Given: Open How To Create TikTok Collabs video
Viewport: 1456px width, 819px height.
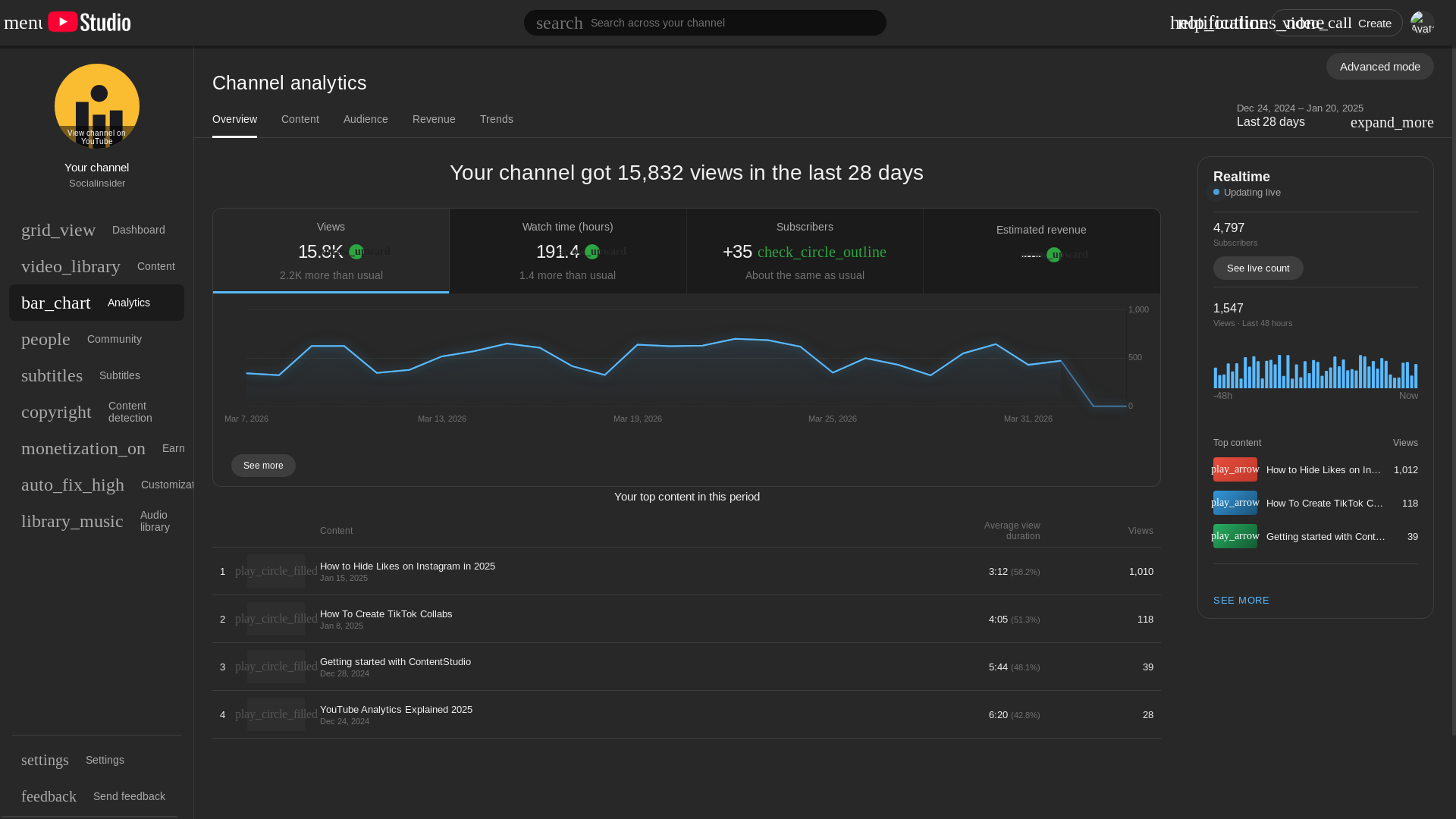Looking at the screenshot, I should [x=386, y=614].
